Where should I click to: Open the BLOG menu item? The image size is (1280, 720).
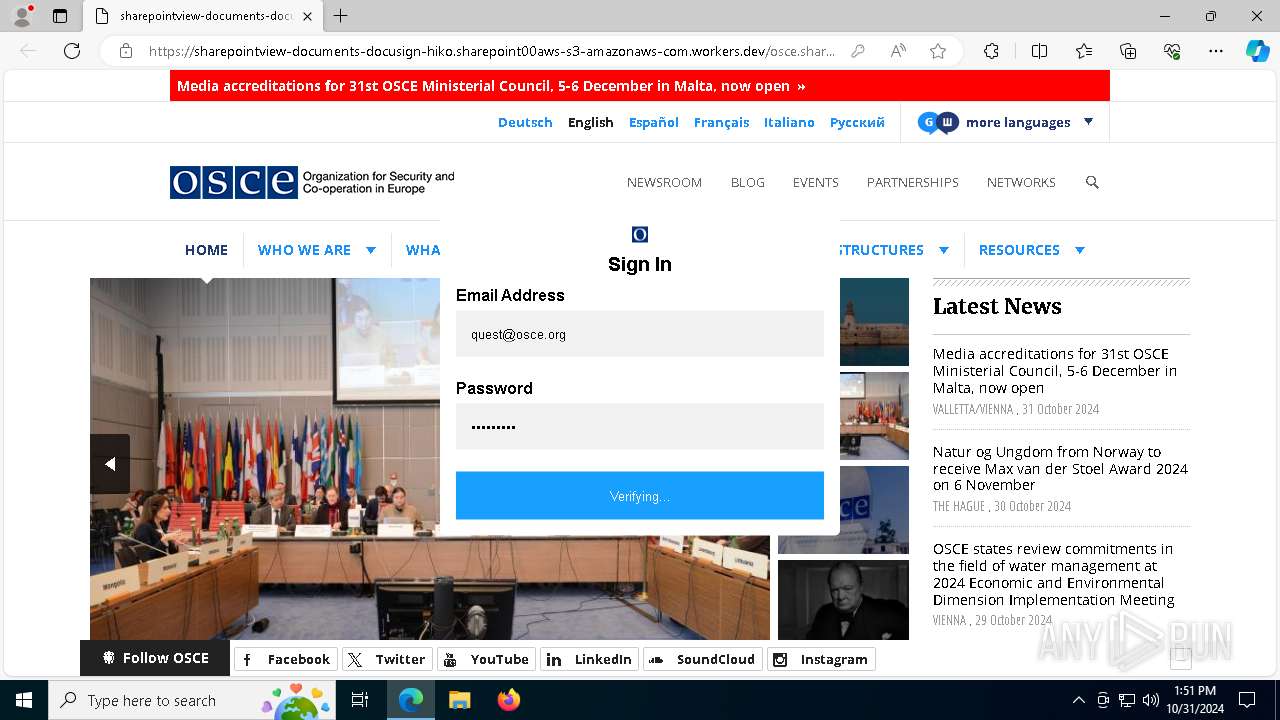click(747, 182)
